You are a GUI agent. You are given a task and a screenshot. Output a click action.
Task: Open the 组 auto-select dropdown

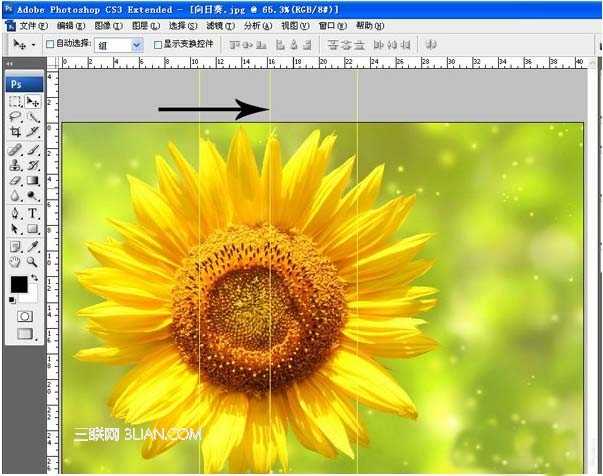[119, 45]
